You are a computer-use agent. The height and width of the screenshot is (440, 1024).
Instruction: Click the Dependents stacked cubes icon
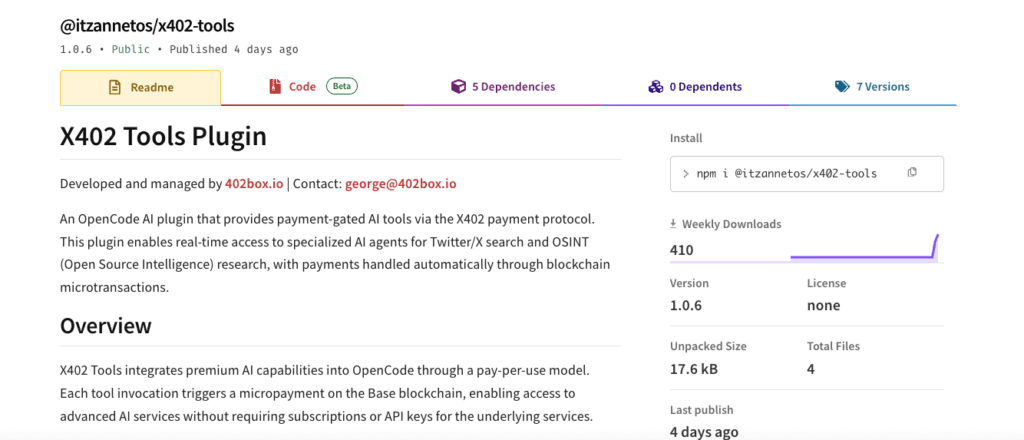tap(656, 87)
